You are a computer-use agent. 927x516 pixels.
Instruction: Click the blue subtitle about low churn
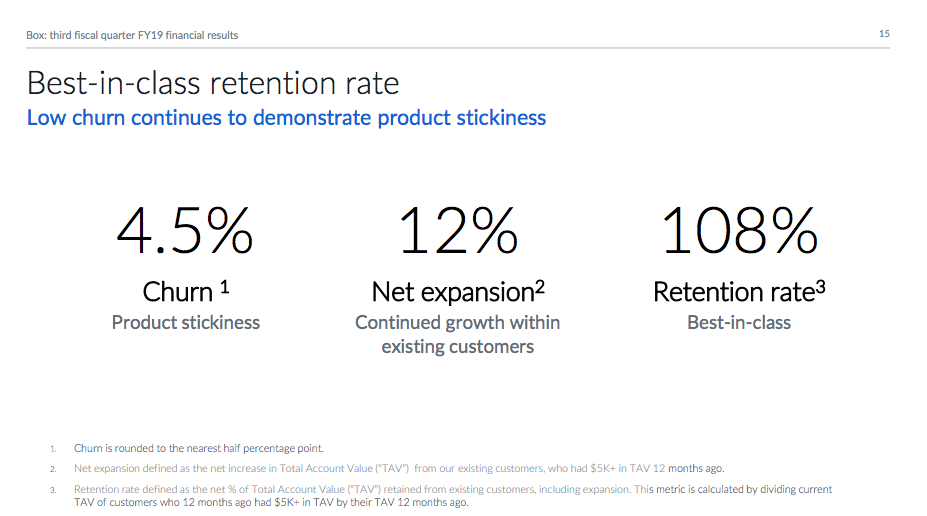pos(286,118)
